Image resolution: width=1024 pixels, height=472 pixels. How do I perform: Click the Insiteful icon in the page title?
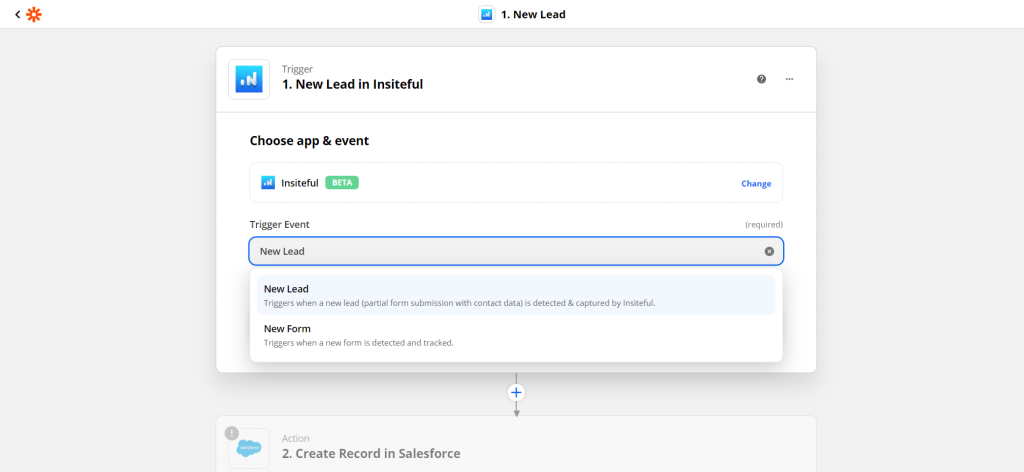click(487, 14)
